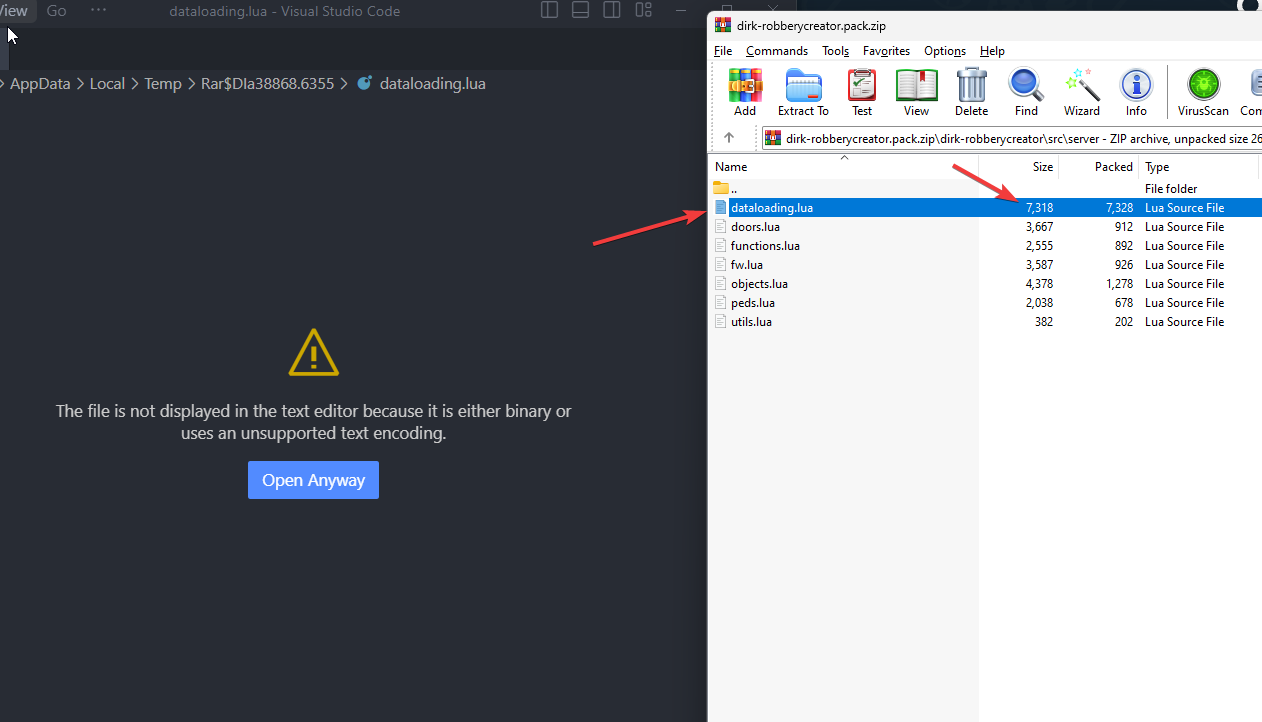Open the VS Code View menu

[13, 11]
